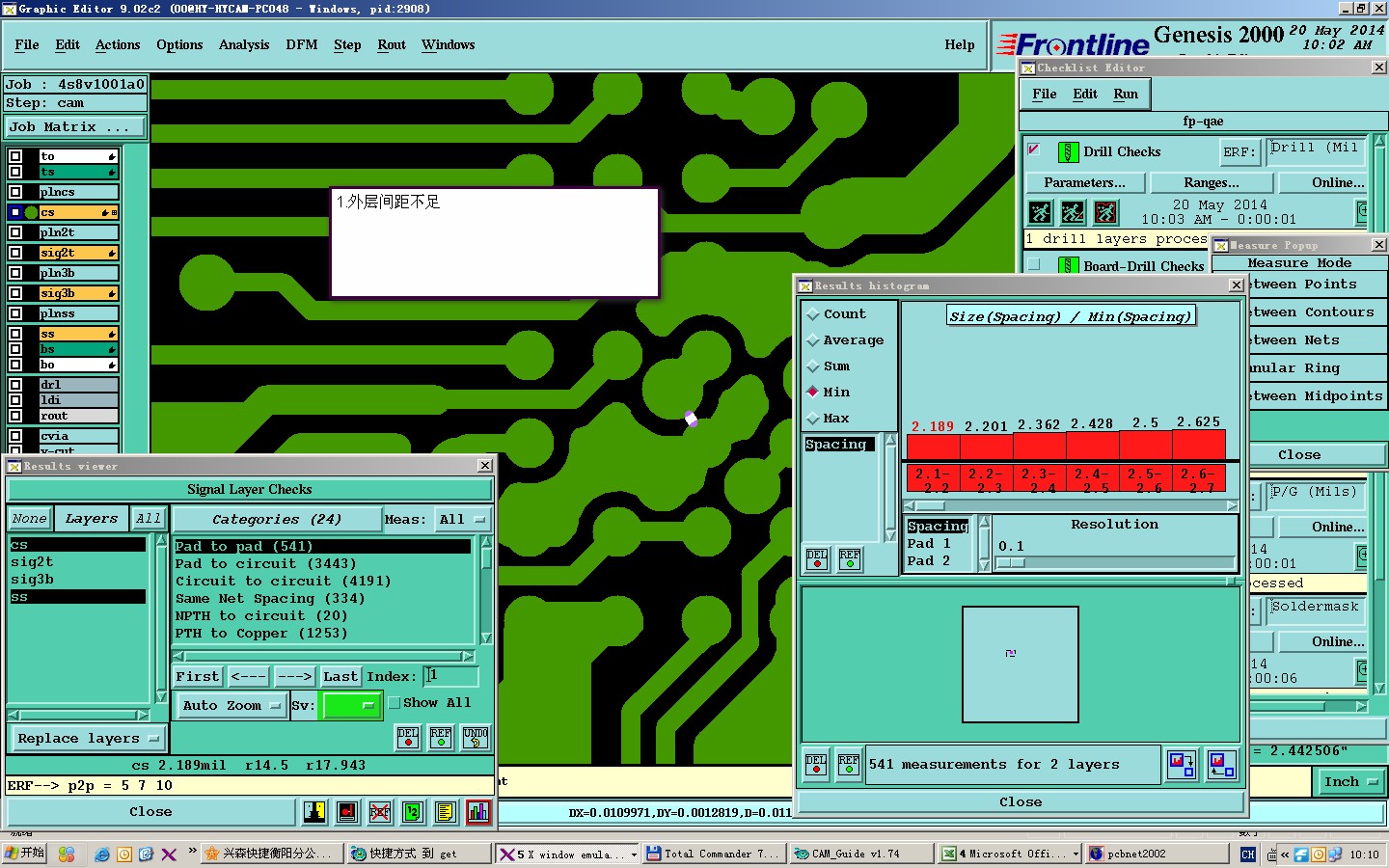Open the Inch units dropdown
Image resolution: width=1389 pixels, height=868 pixels.
point(1349,782)
